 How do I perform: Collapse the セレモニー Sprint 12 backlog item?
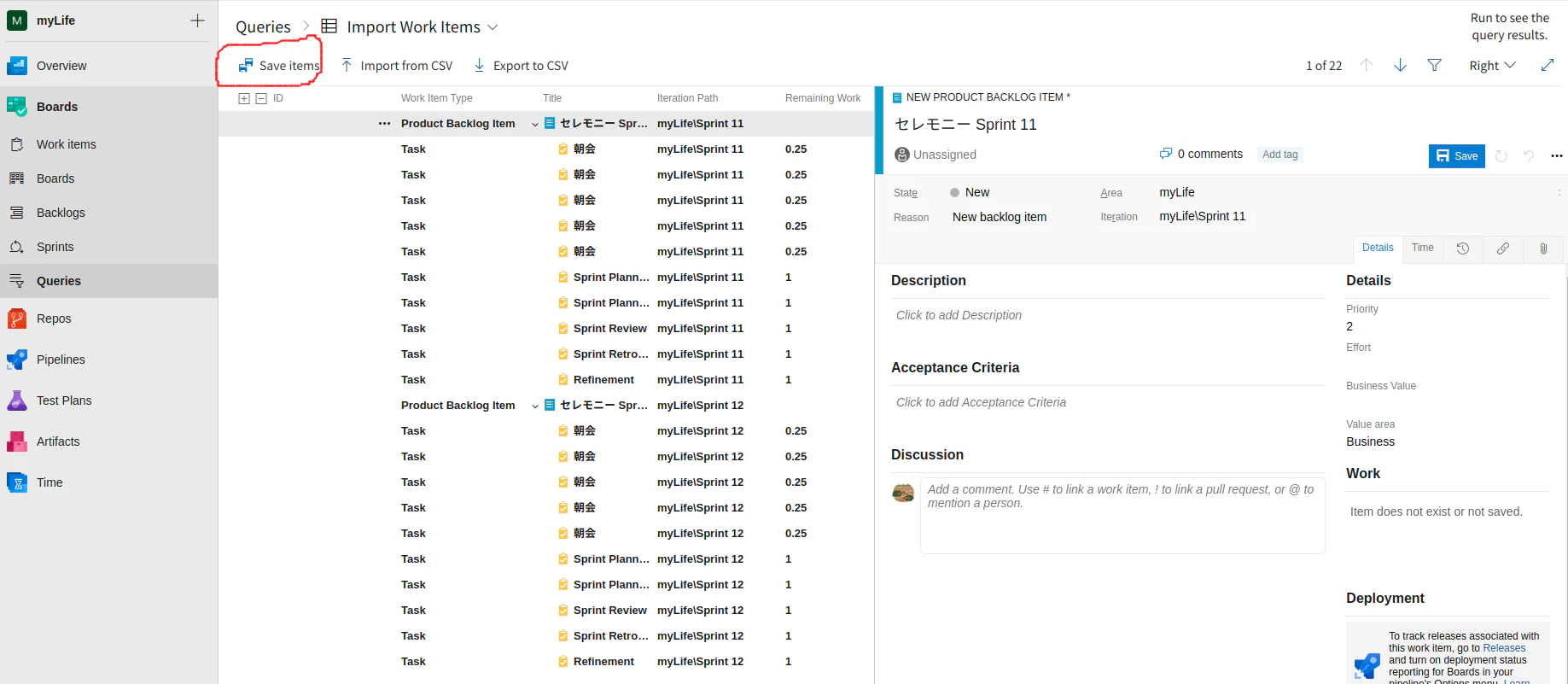tap(535, 406)
